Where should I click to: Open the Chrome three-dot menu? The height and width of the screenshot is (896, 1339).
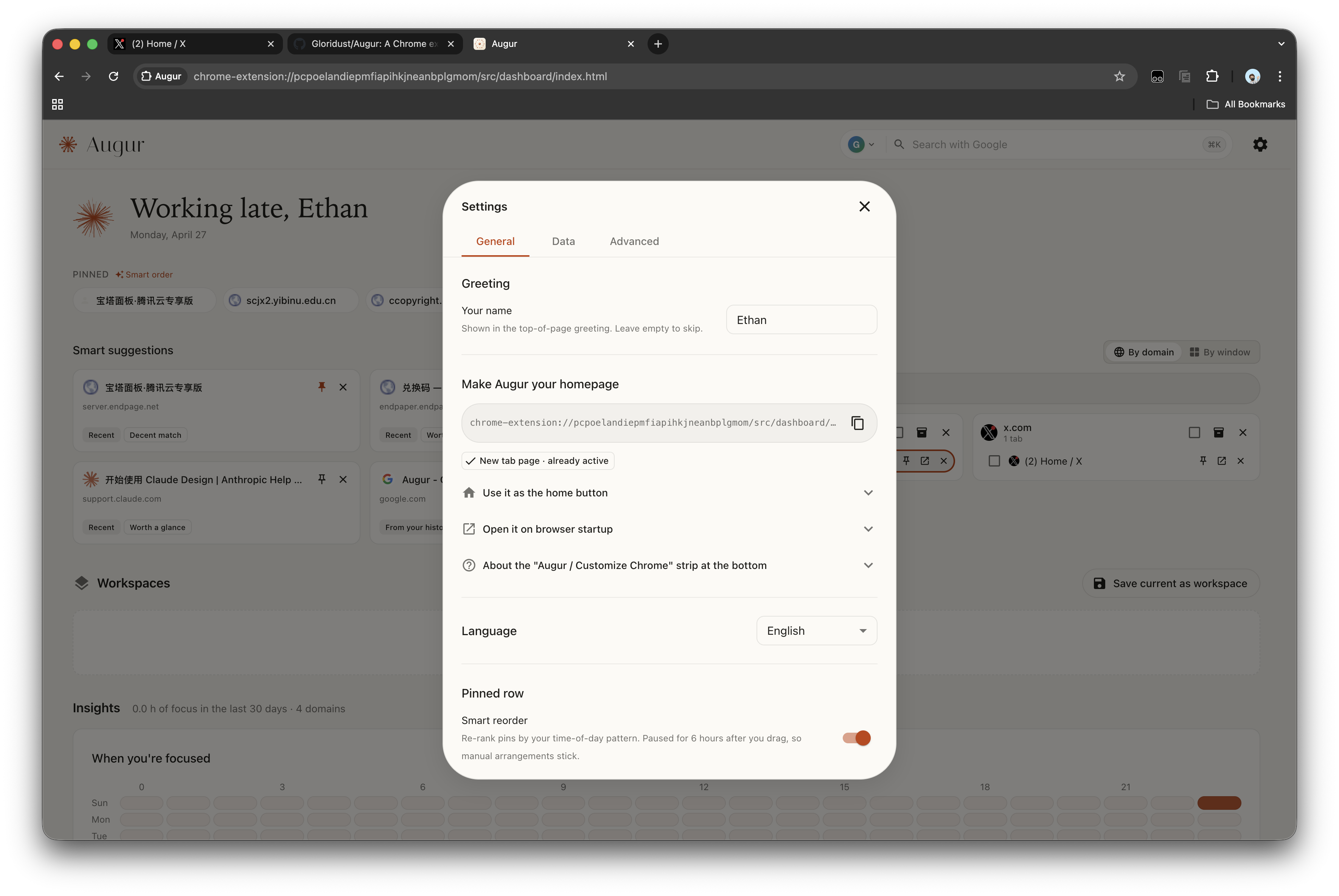(x=1280, y=76)
